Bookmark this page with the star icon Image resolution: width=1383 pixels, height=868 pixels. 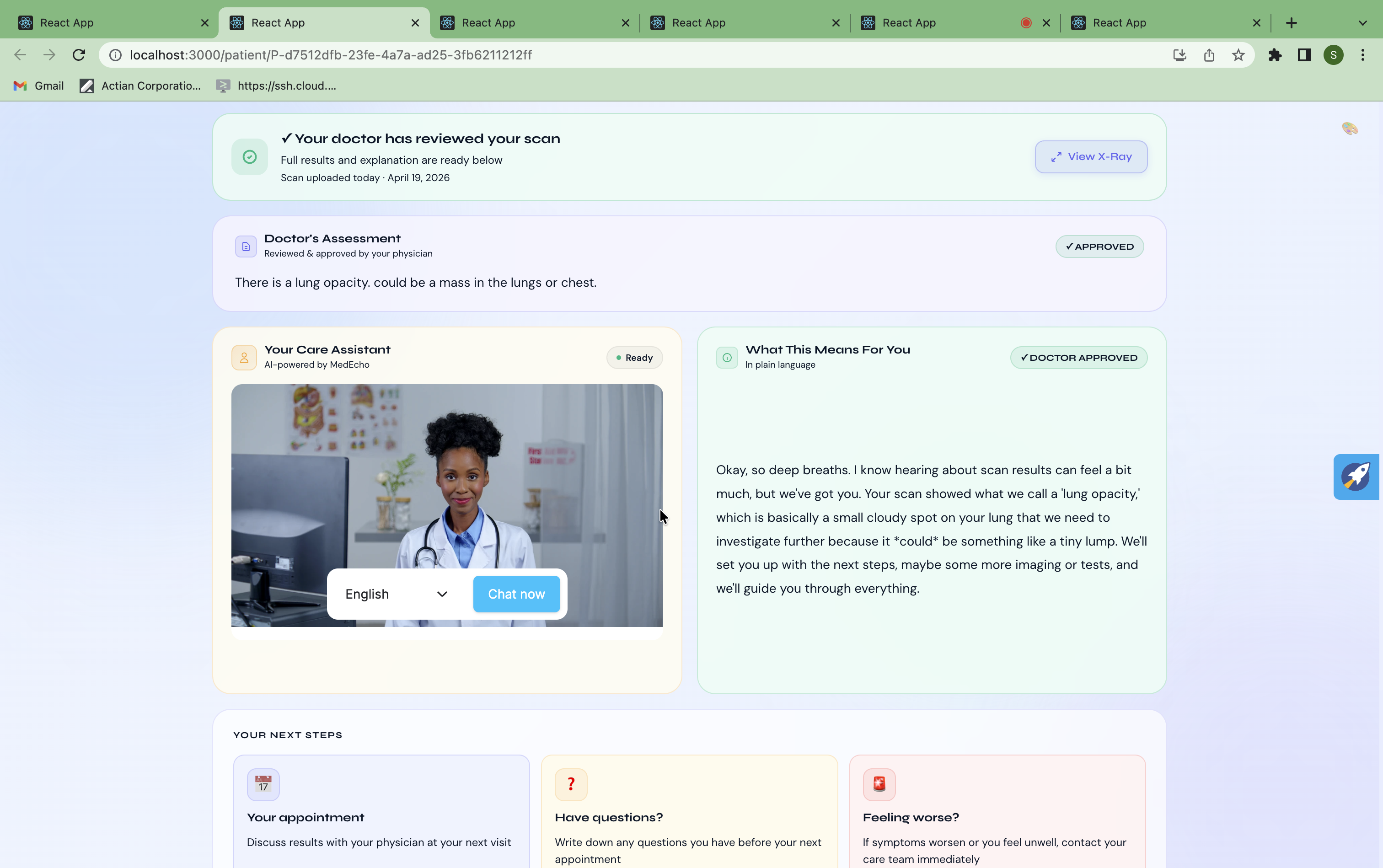coord(1238,55)
